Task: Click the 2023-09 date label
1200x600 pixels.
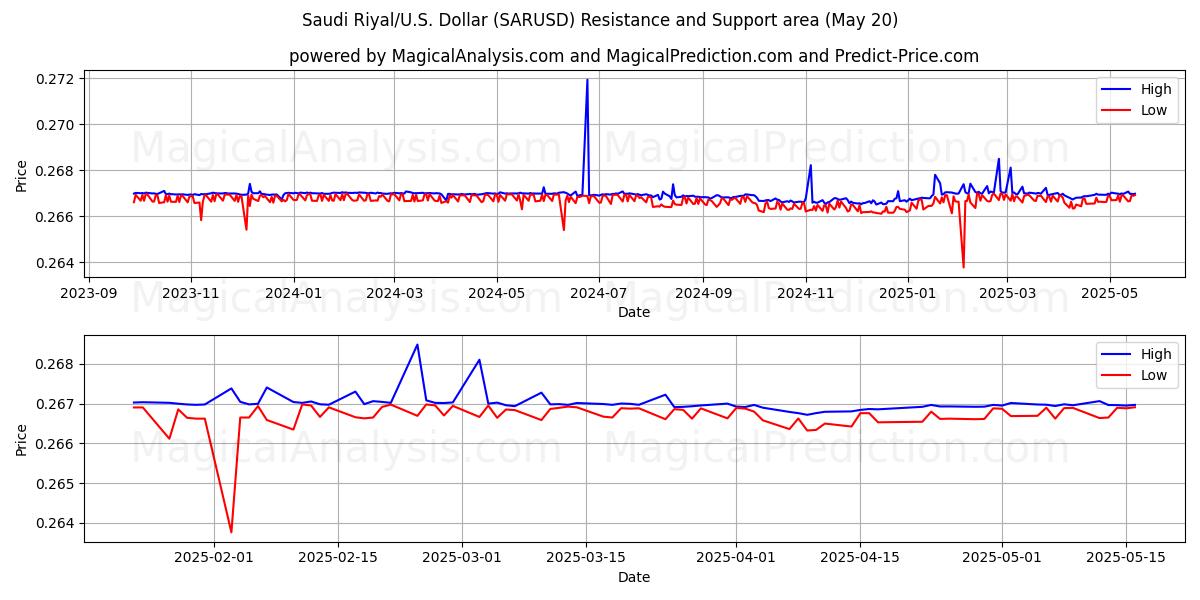Action: 90,293
